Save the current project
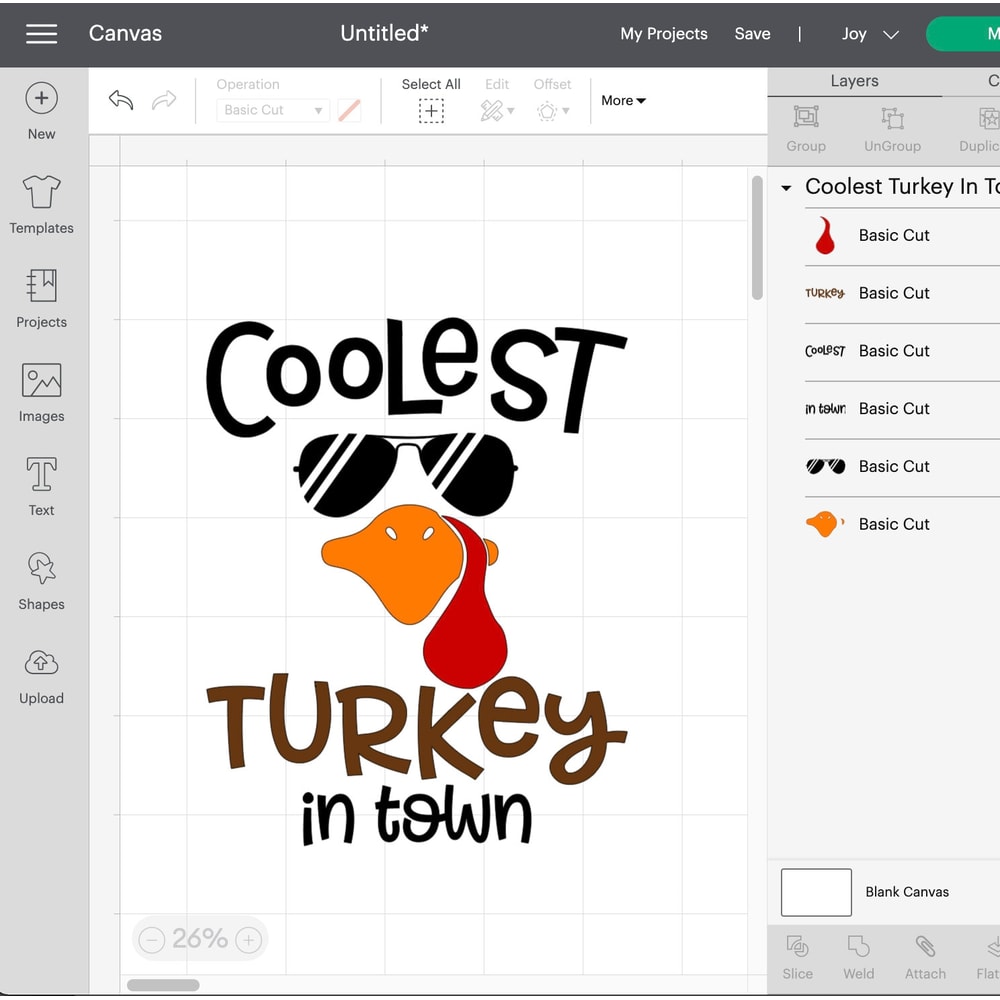This screenshot has height=1000, width=1000. pyautogui.click(x=752, y=33)
